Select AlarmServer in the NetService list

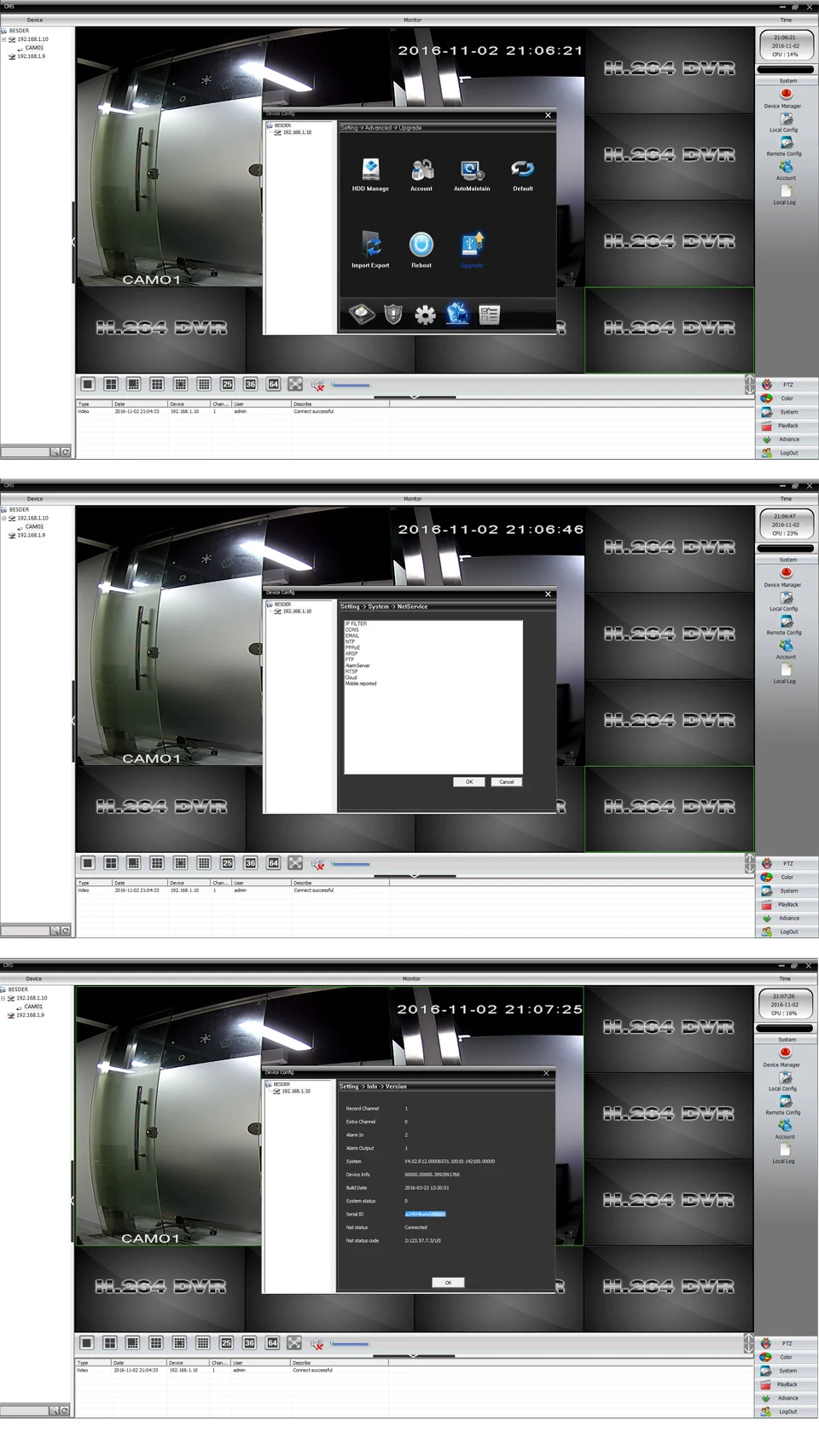357,665
